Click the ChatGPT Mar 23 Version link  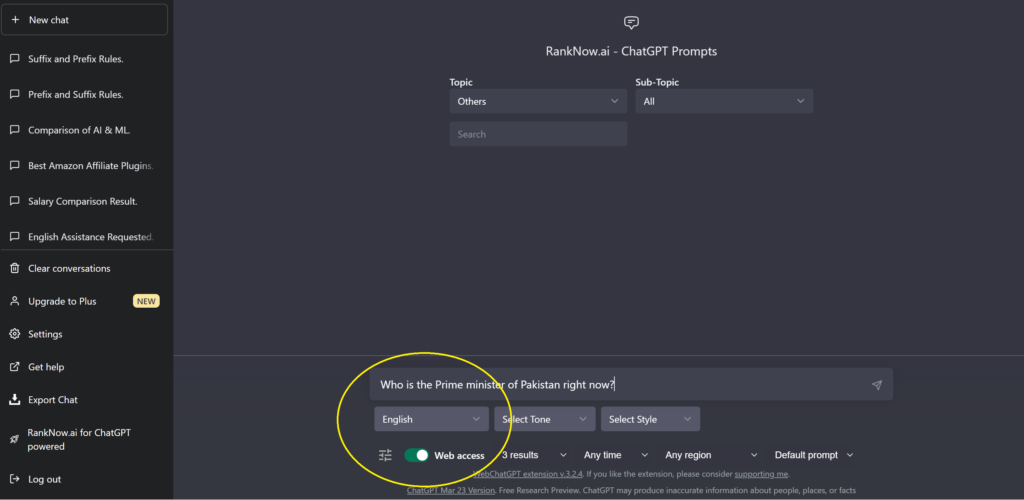point(451,490)
